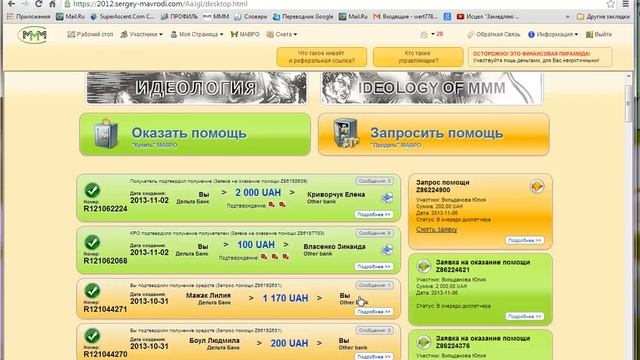Click Что такое инвайт и реферальная ссылка button

click(x=322, y=57)
